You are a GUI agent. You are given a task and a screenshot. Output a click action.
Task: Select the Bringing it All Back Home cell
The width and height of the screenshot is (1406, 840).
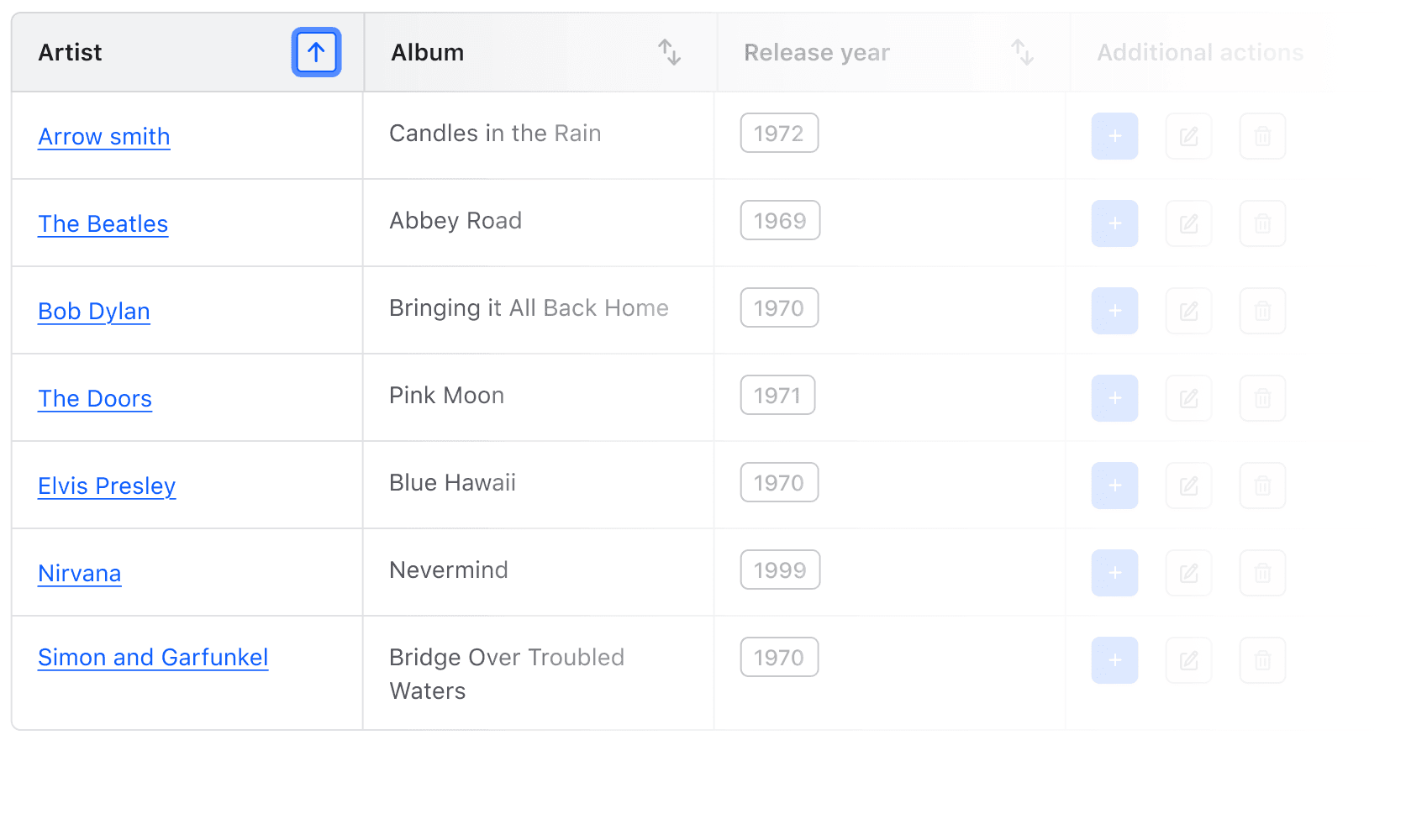(529, 308)
